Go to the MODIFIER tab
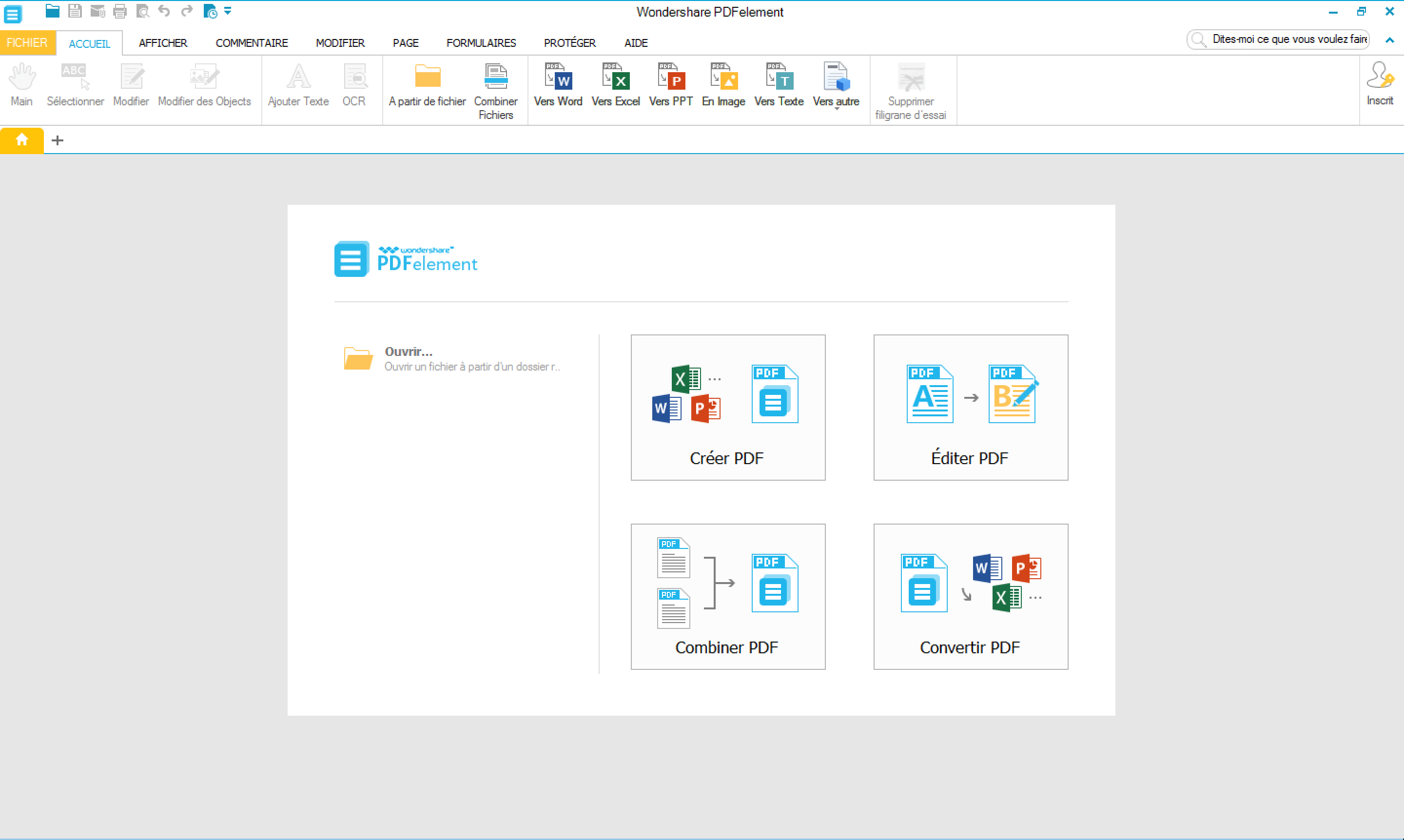This screenshot has width=1404, height=840. pos(340,43)
